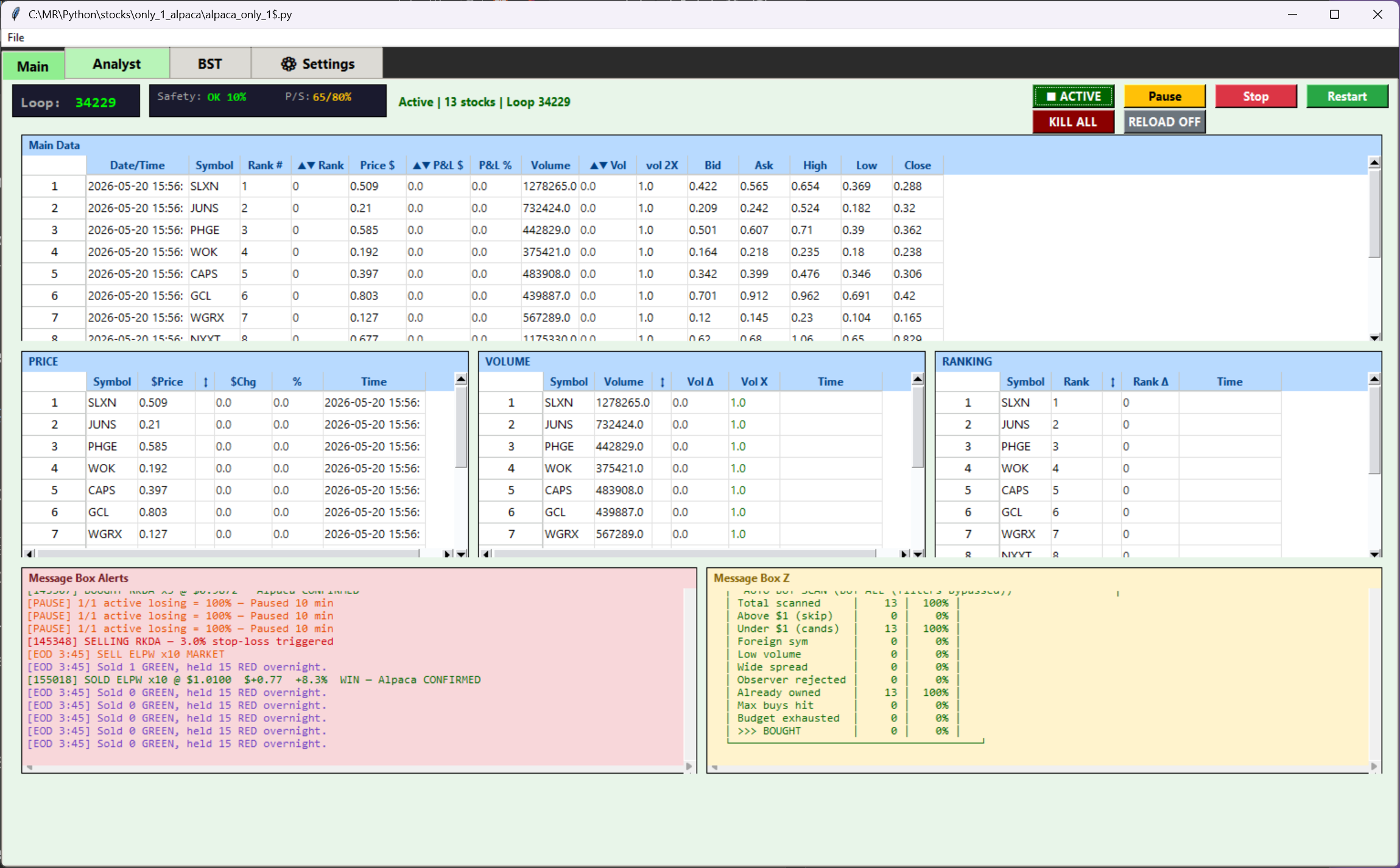Click the SOLD ELPW WIN alert line

pyautogui.click(x=254, y=680)
